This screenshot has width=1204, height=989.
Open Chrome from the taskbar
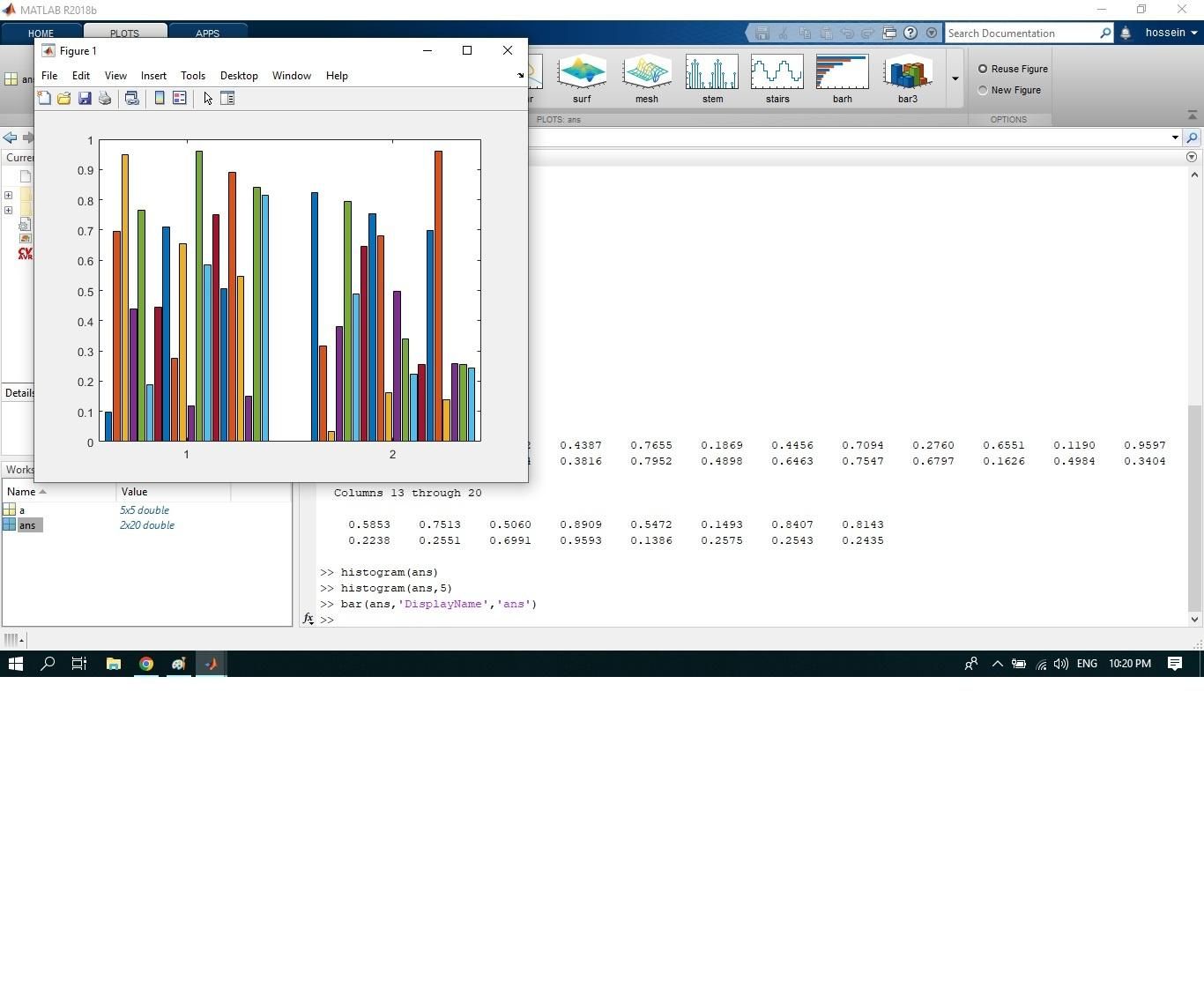146,664
